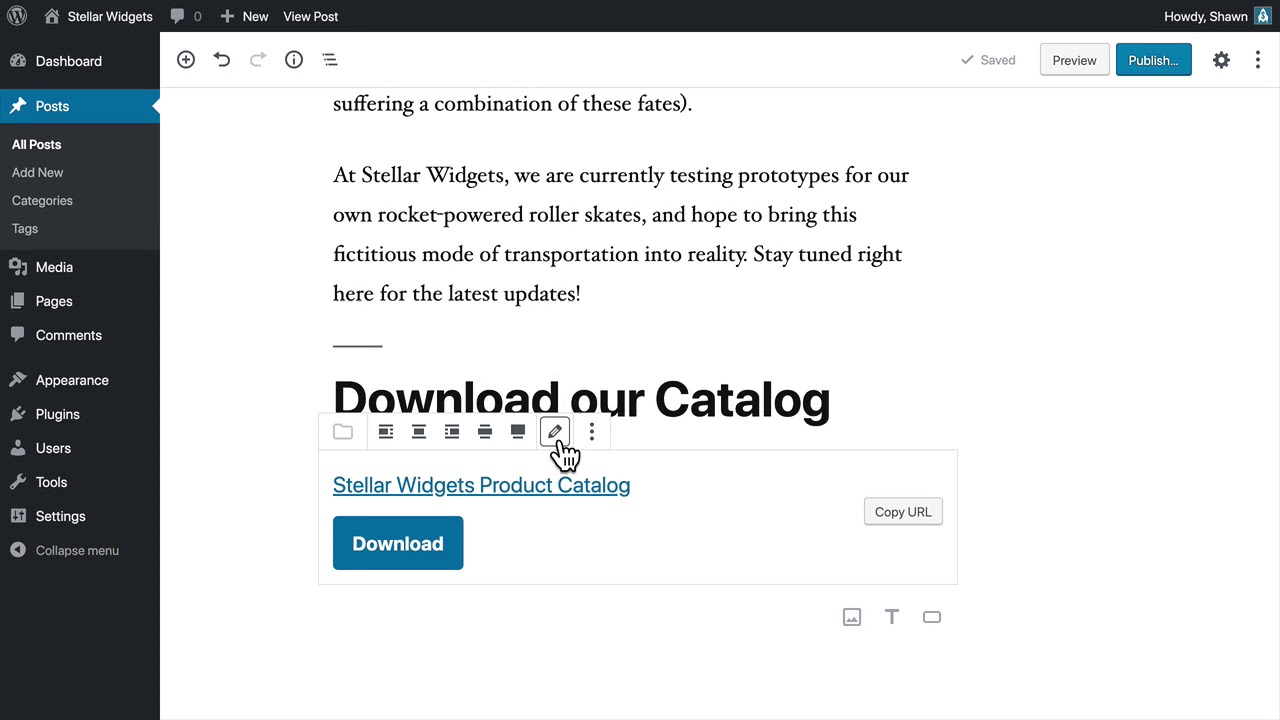The width and height of the screenshot is (1280, 720).
Task: Open editor's more tools and options menu
Action: click(x=1258, y=60)
